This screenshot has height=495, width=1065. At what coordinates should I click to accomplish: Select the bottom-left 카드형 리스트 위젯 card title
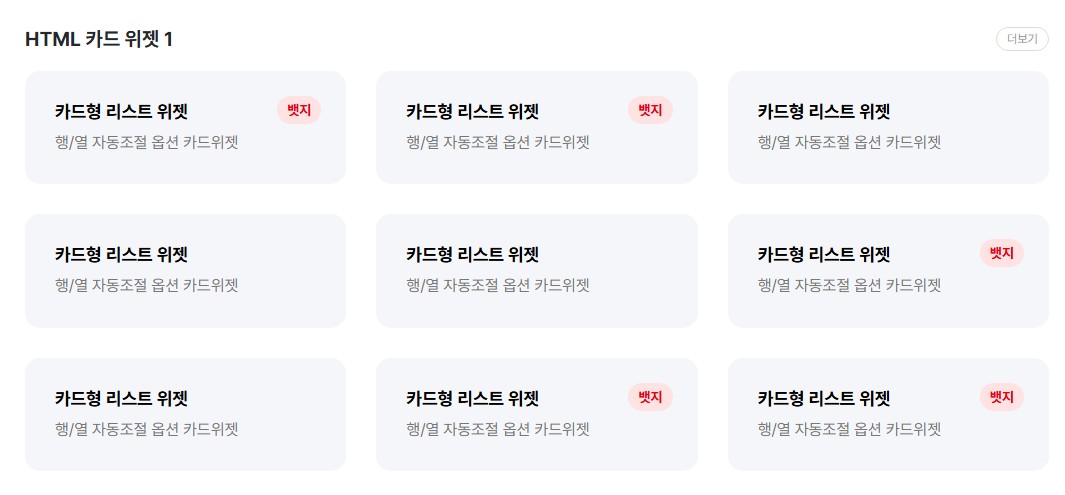pyautogui.click(x=121, y=399)
